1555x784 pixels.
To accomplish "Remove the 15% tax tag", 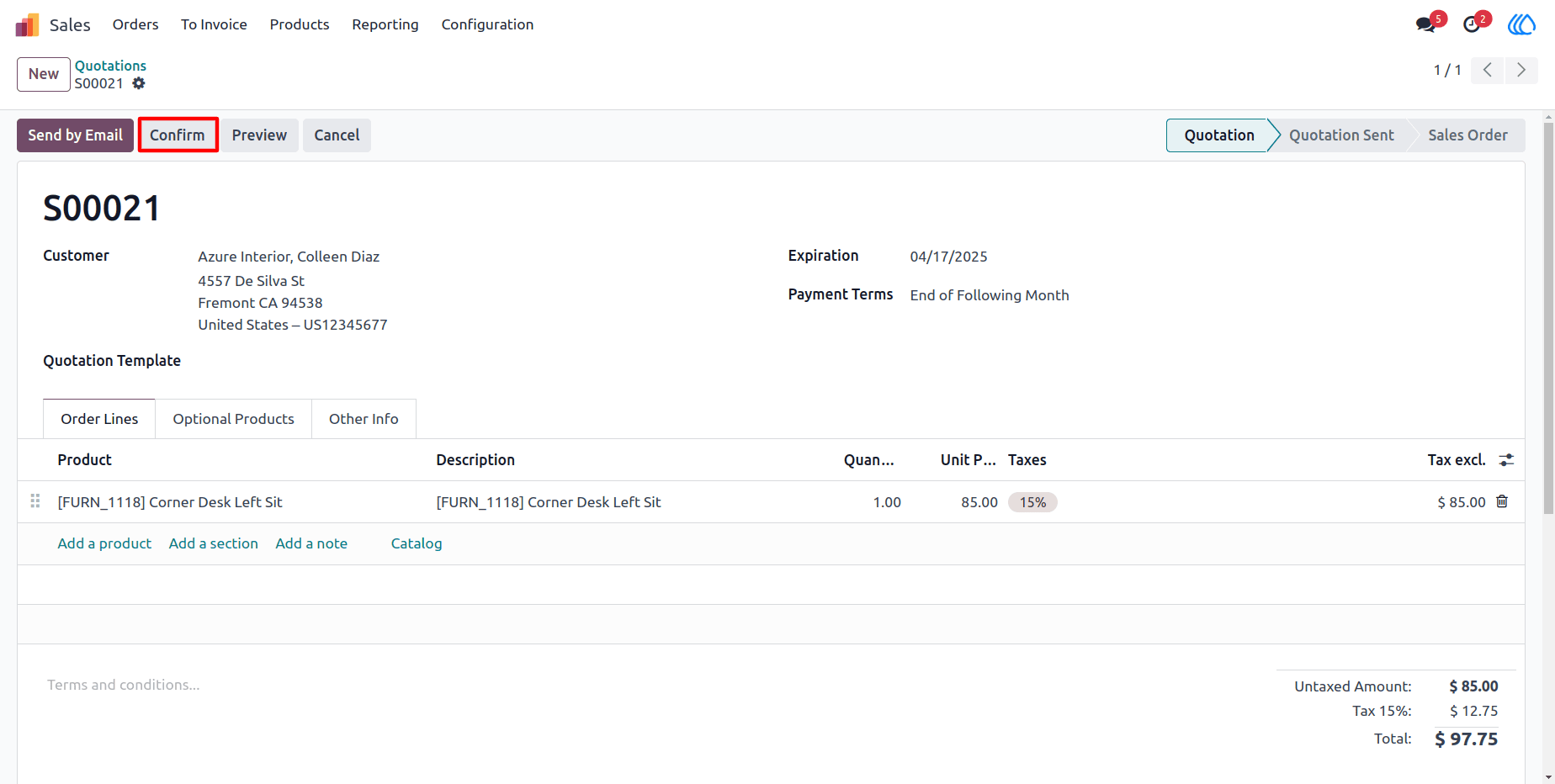I will click(x=1032, y=502).
